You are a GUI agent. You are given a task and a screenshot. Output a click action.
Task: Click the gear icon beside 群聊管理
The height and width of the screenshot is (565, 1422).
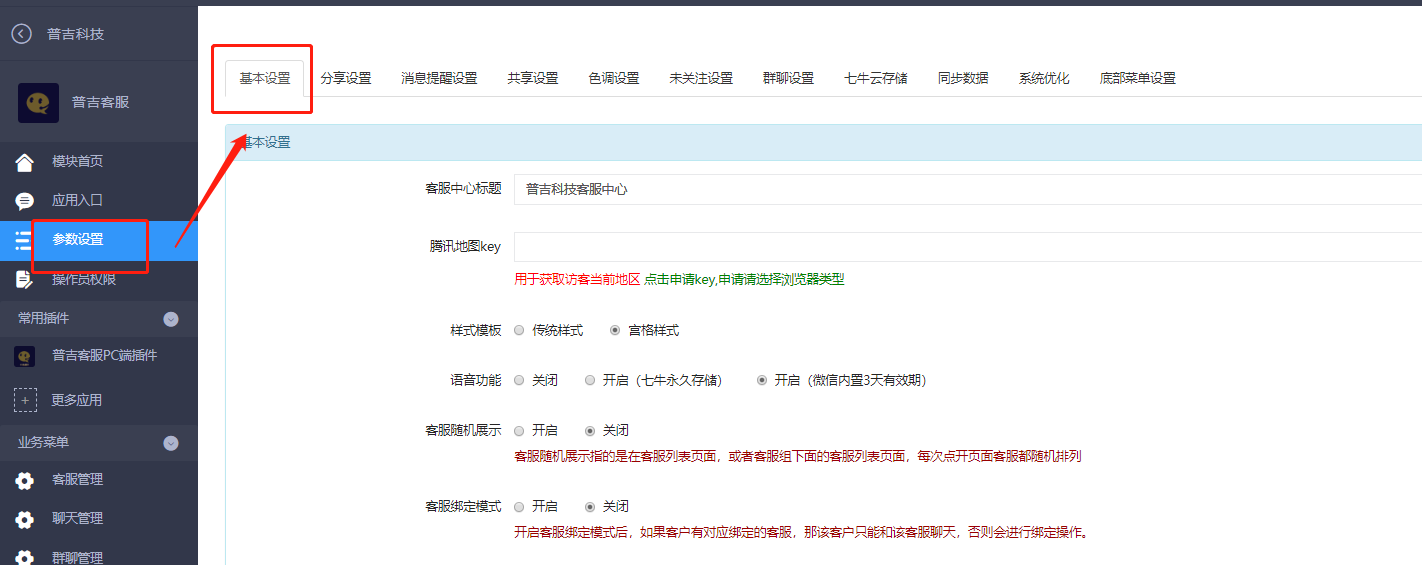point(24,557)
